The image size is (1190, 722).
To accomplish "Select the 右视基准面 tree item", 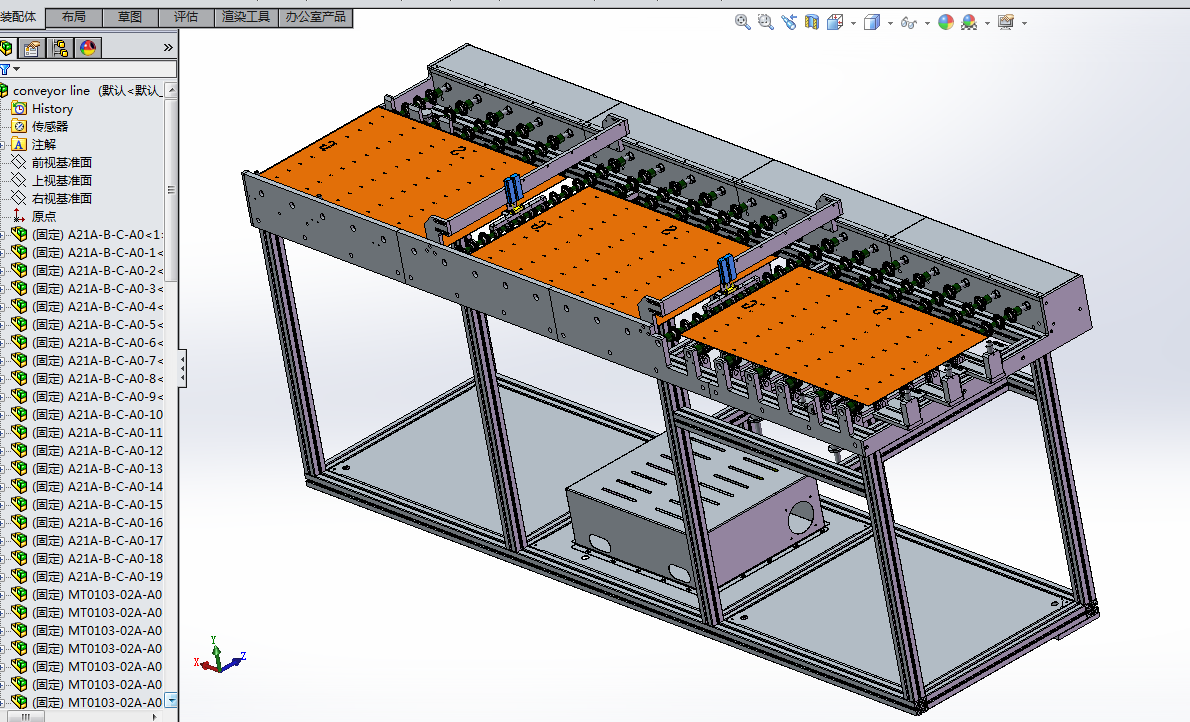I will click(61, 198).
